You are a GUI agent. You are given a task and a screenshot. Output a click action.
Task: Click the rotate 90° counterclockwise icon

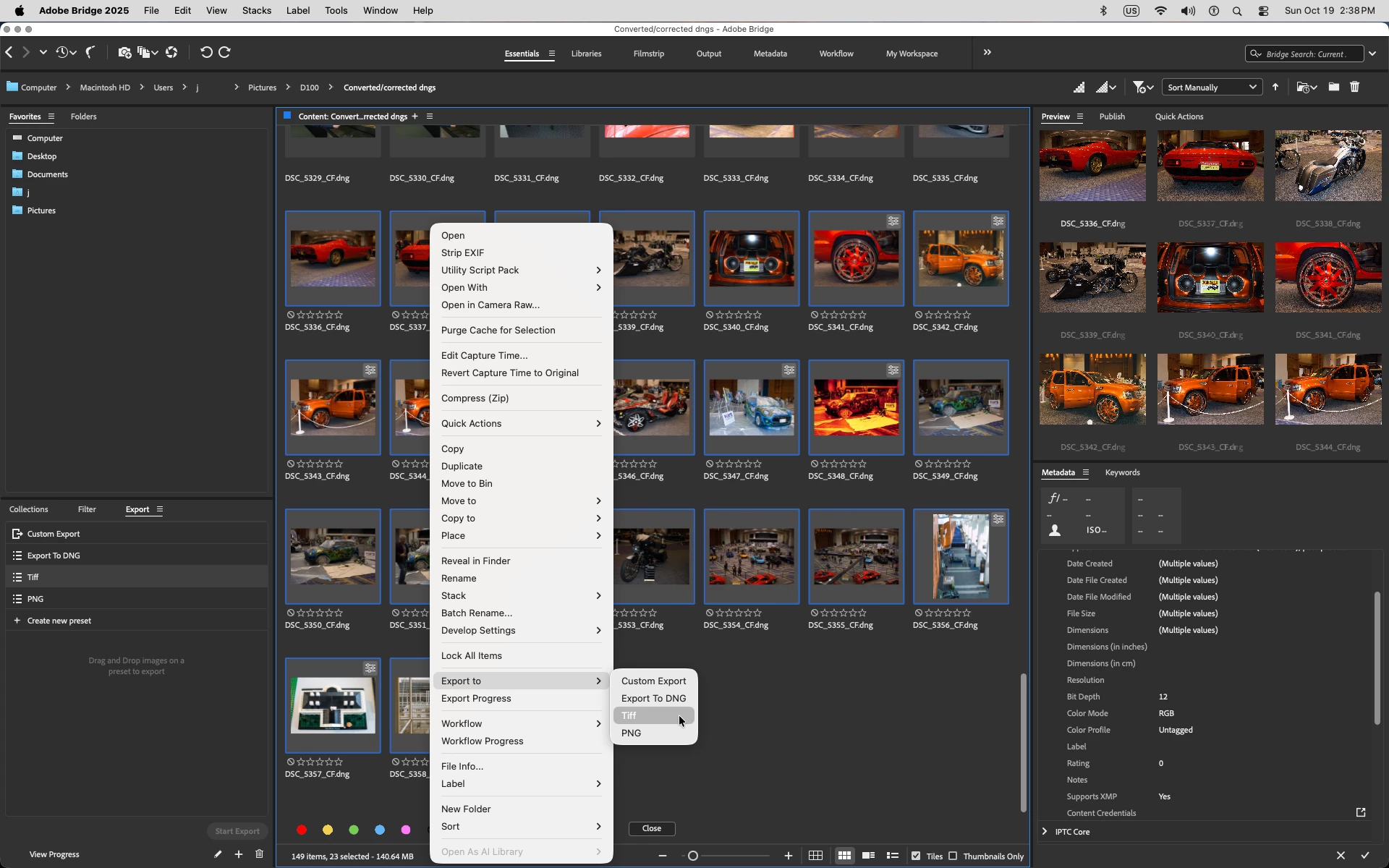click(x=206, y=53)
